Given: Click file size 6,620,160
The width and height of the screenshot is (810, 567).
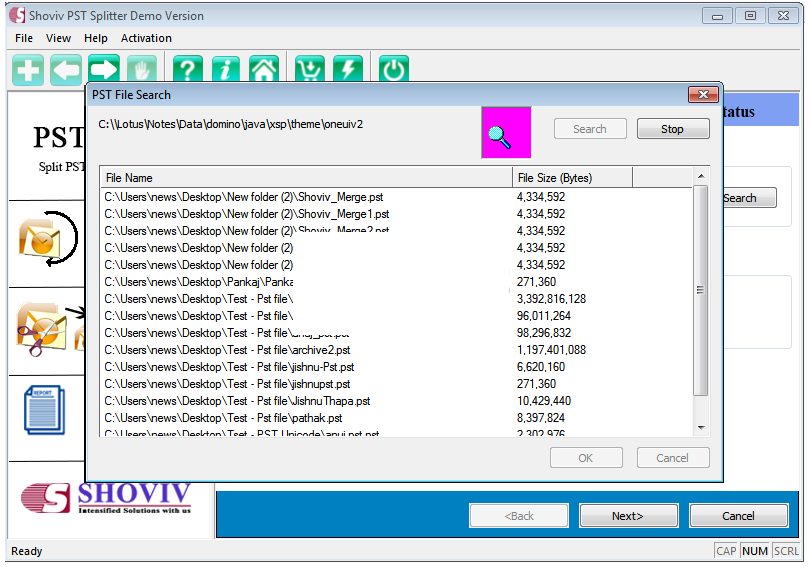Looking at the screenshot, I should click(x=541, y=367).
